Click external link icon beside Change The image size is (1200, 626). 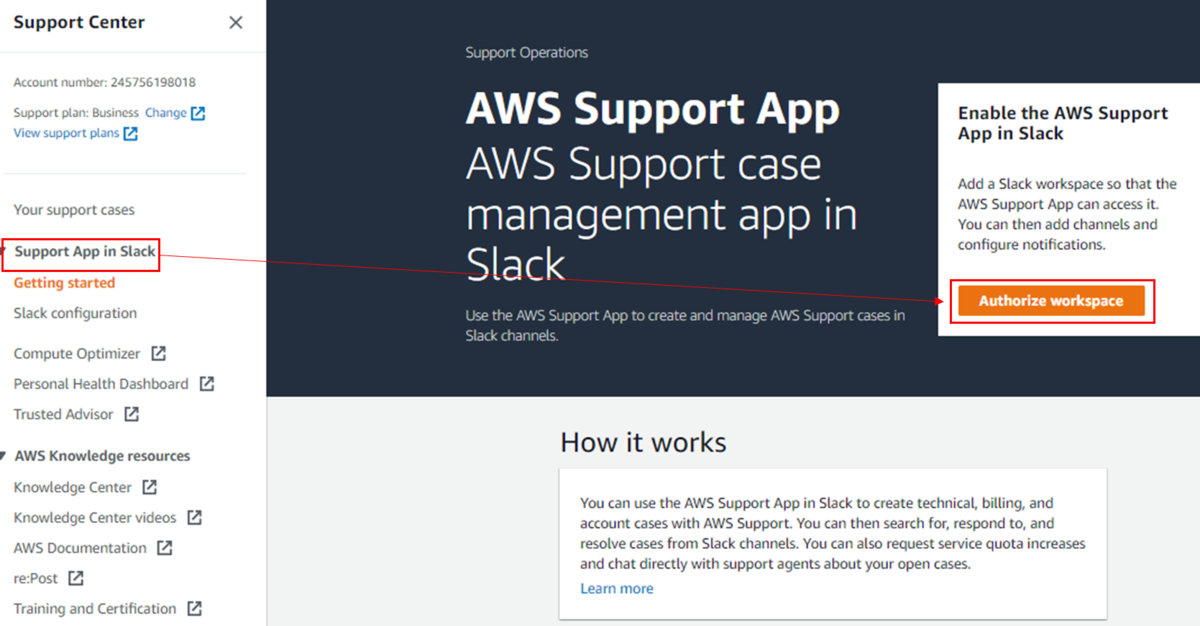click(198, 113)
